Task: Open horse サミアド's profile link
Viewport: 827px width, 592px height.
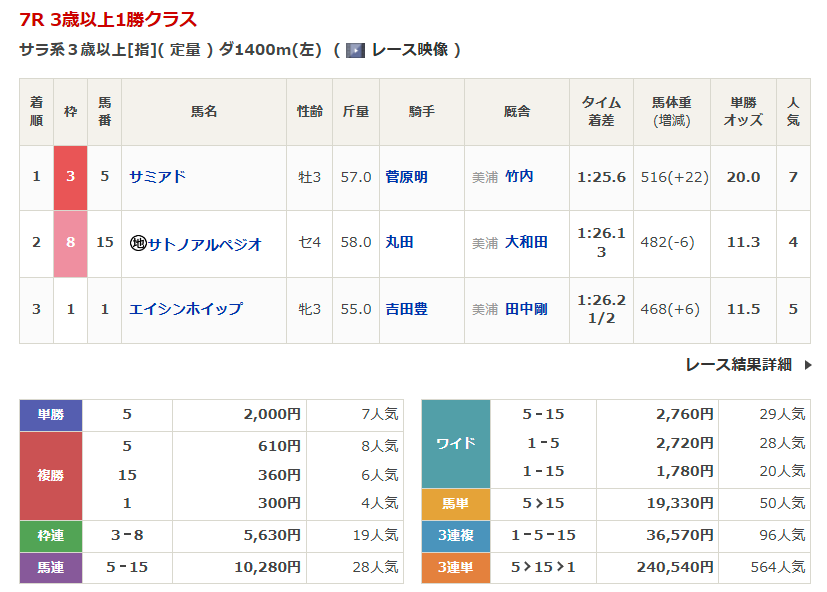Action: 158,177
